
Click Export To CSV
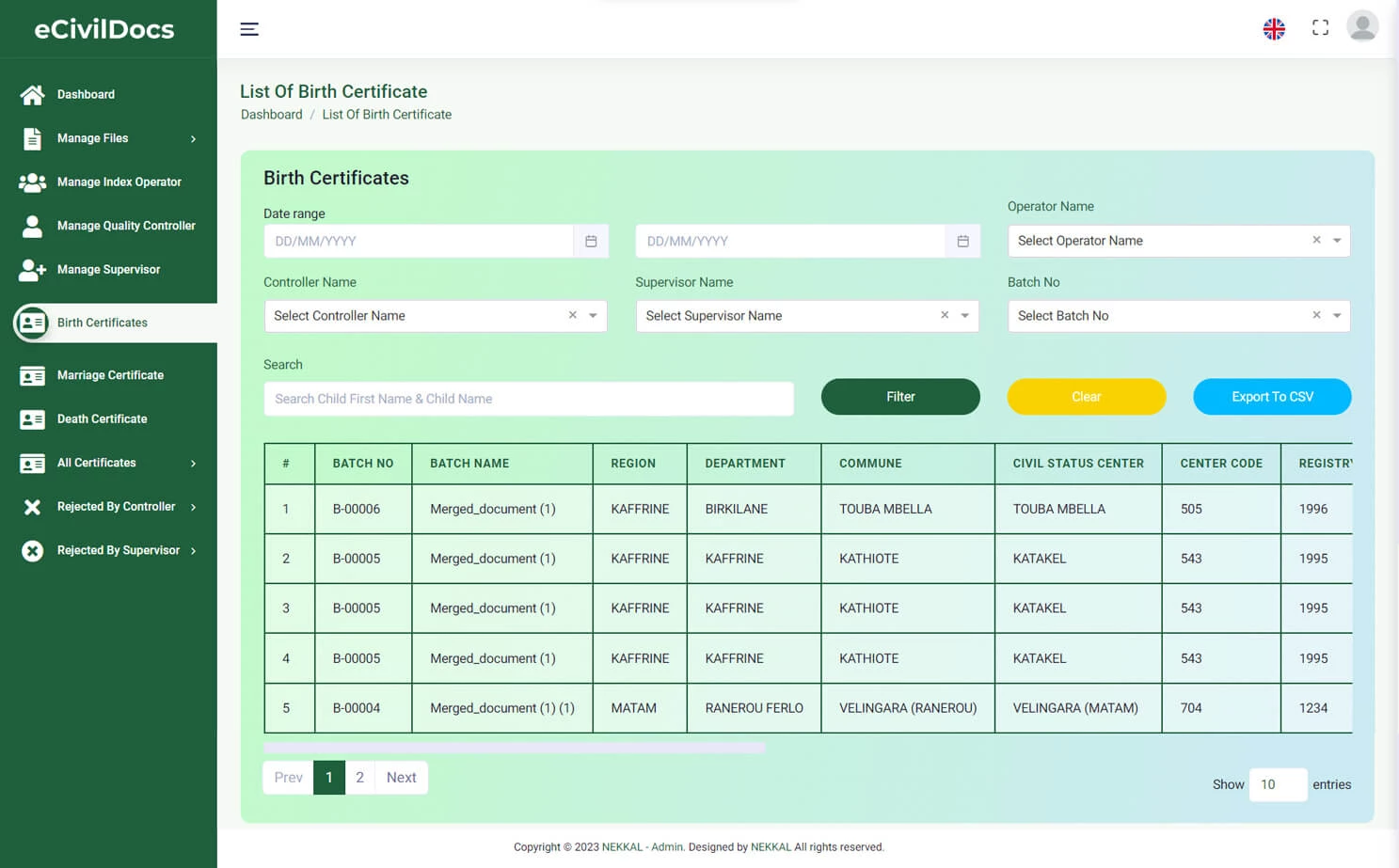click(1272, 396)
